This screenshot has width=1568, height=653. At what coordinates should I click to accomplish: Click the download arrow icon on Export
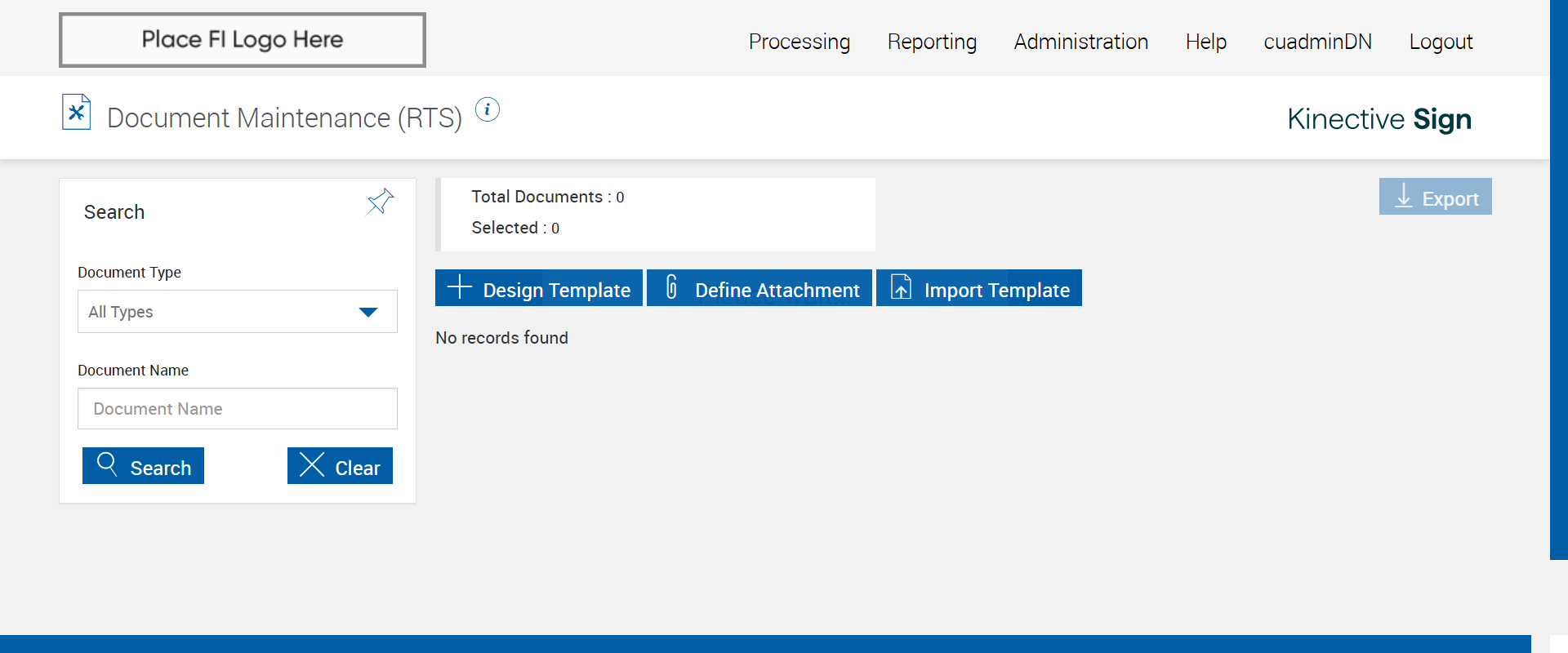click(1403, 196)
